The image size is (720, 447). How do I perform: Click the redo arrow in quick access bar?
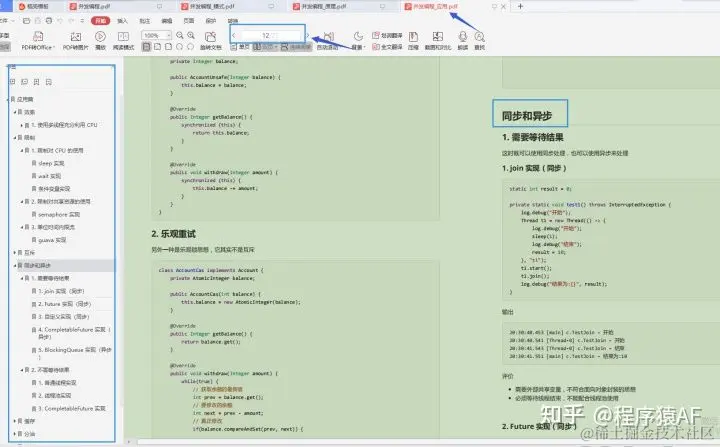[x=71, y=21]
